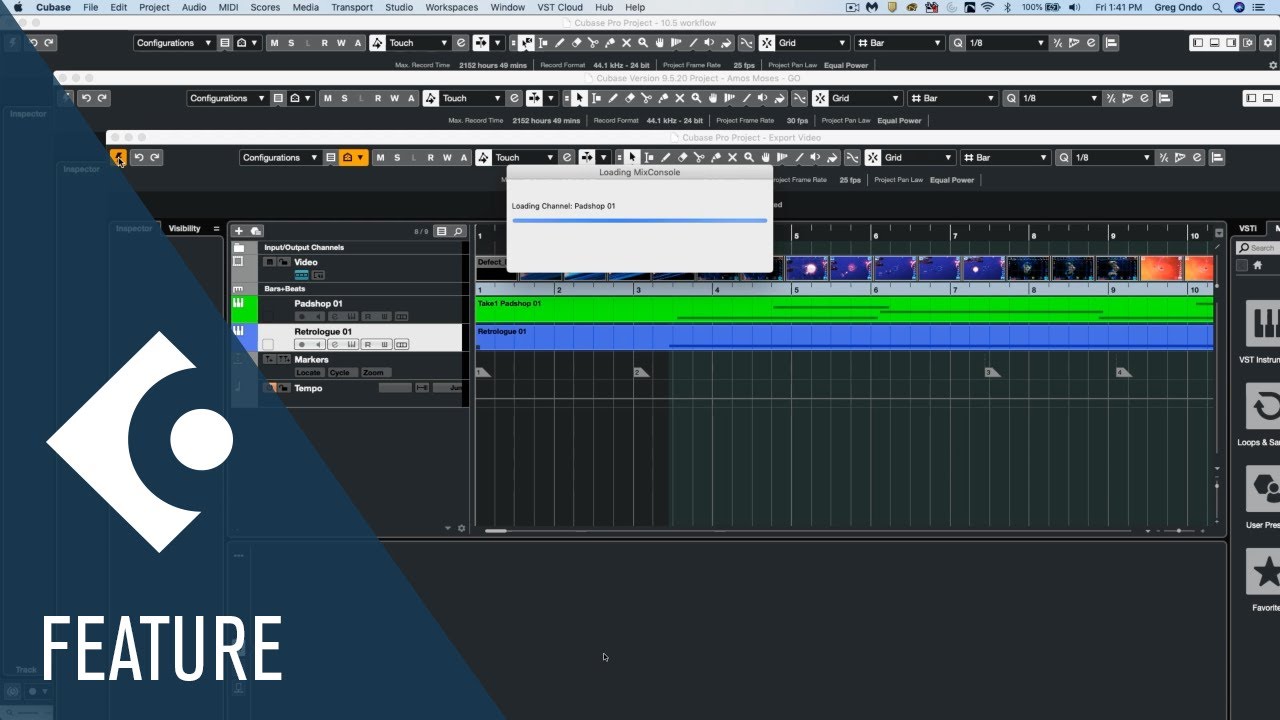The width and height of the screenshot is (1280, 720).
Task: Toggle Write (W) automation in the Export Video window toolbar
Action: (x=447, y=157)
